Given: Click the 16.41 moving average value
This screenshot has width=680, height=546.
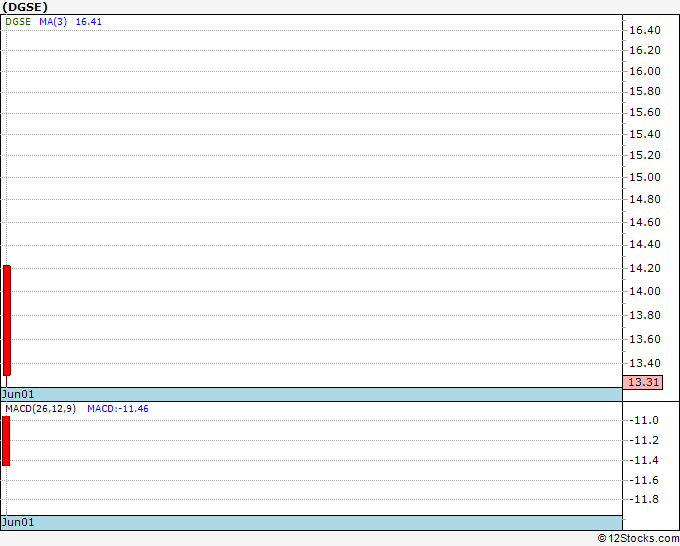Looking at the screenshot, I should 89,21.
